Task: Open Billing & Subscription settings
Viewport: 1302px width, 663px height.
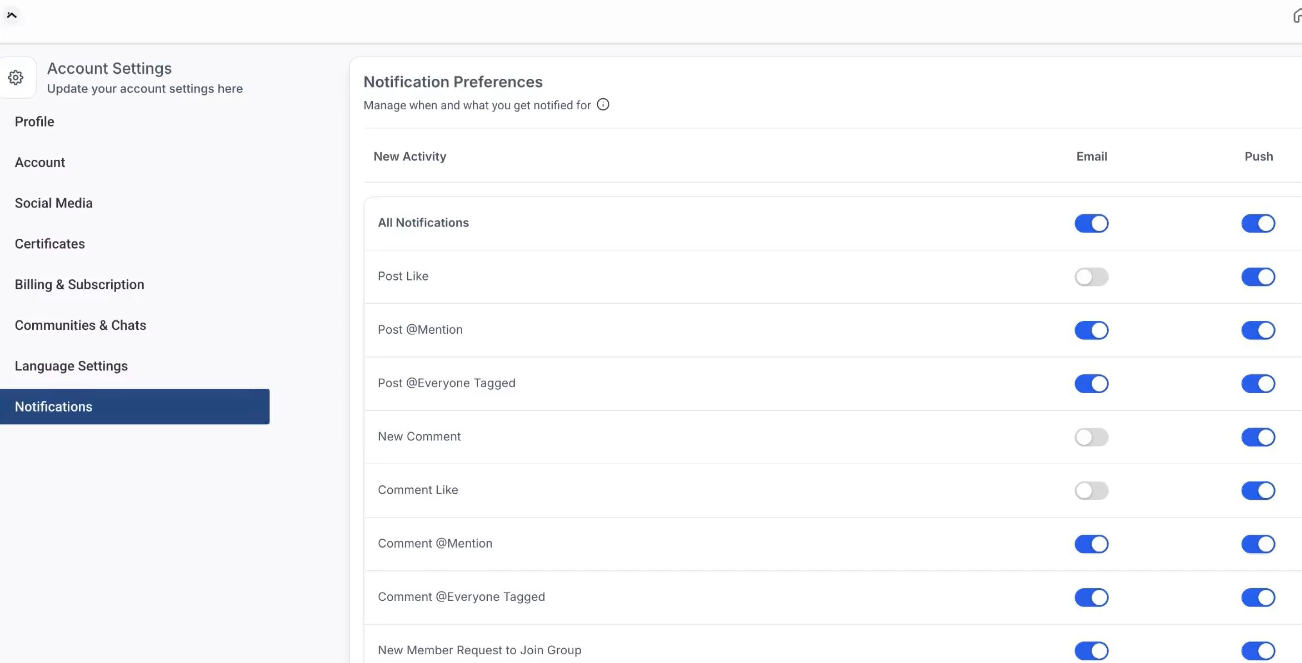Action: 80,285
